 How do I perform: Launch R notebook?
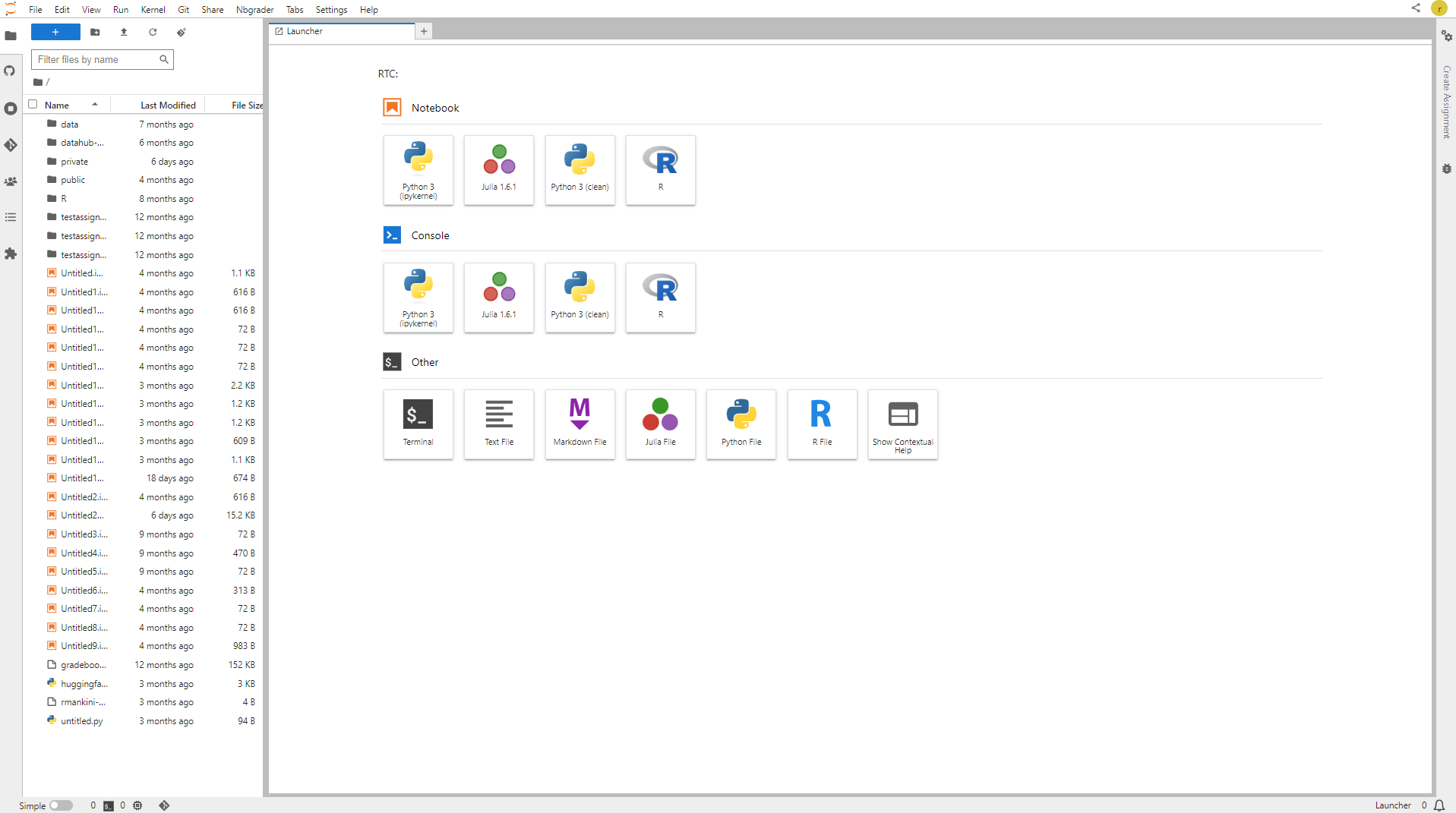661,170
